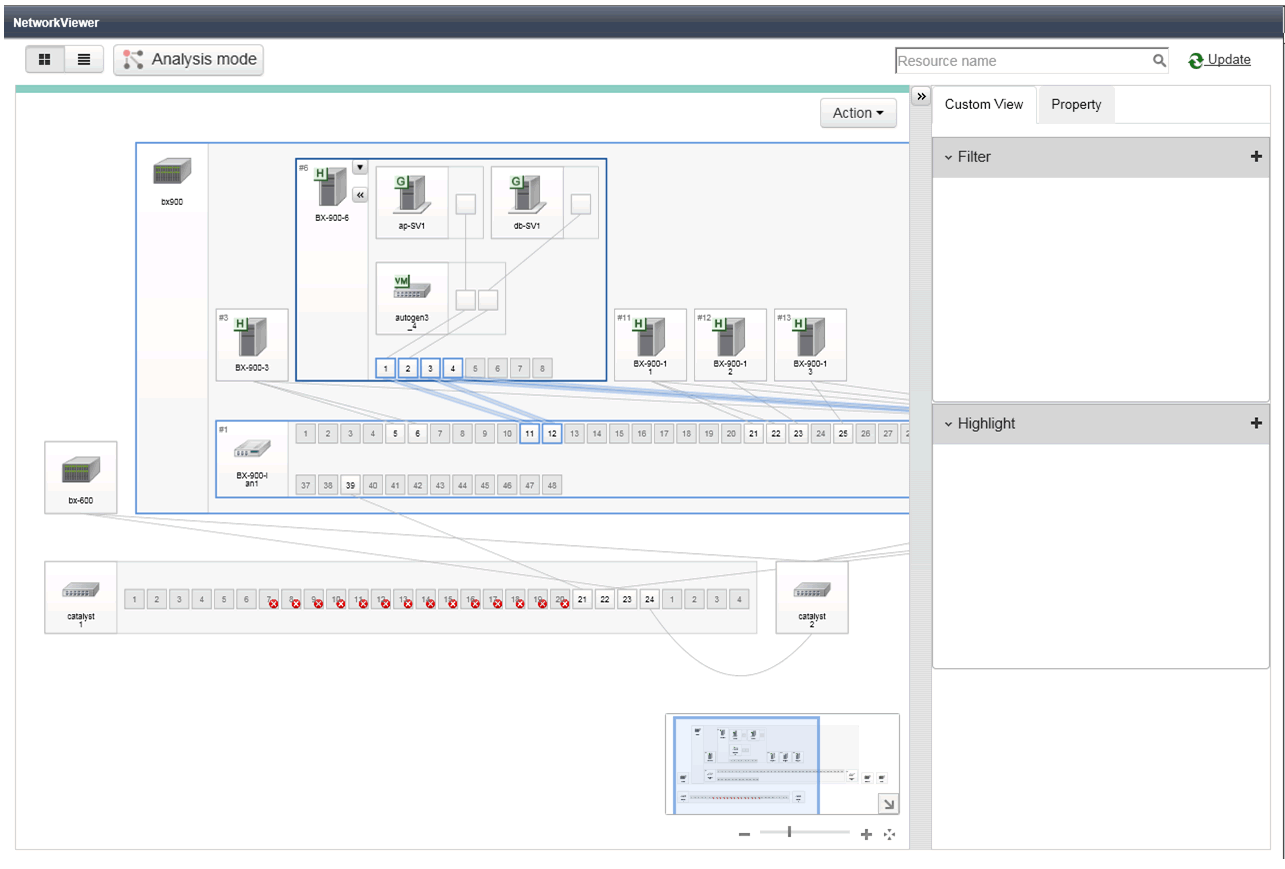1285x869 pixels.
Task: Click the autogen3_4 virtual switch icon
Action: [x=411, y=288]
